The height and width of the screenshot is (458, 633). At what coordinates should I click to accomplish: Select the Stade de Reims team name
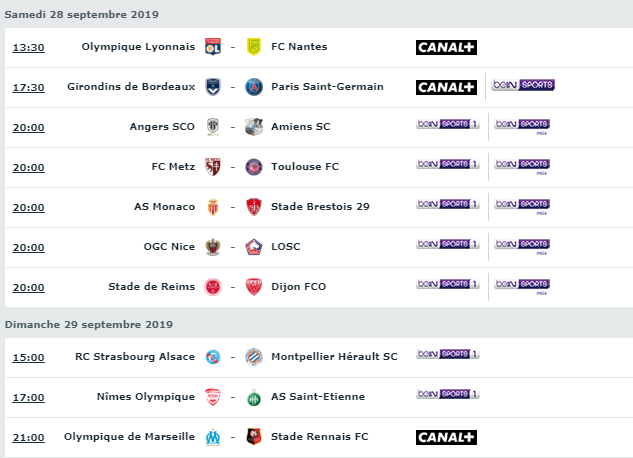click(x=151, y=287)
